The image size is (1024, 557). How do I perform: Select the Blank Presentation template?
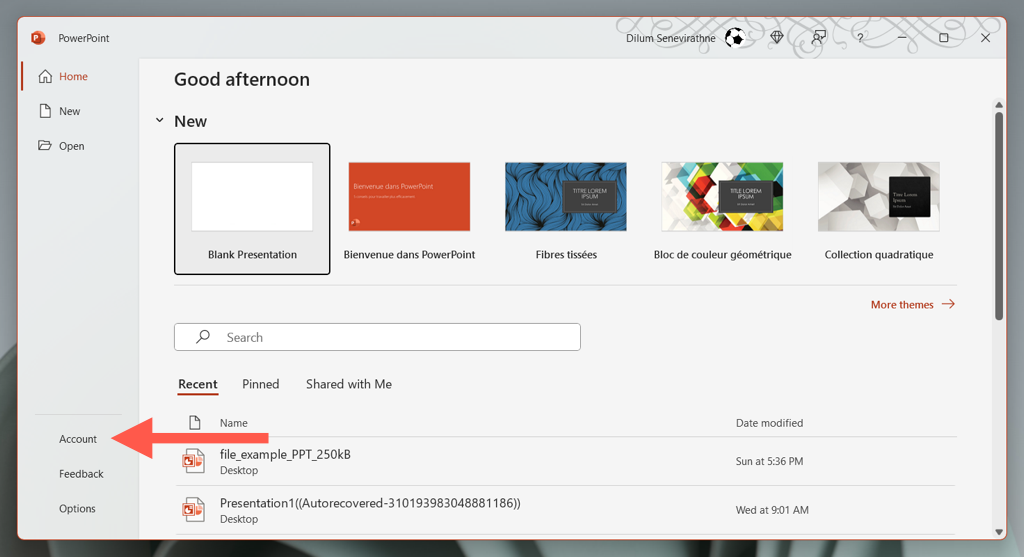(x=252, y=209)
